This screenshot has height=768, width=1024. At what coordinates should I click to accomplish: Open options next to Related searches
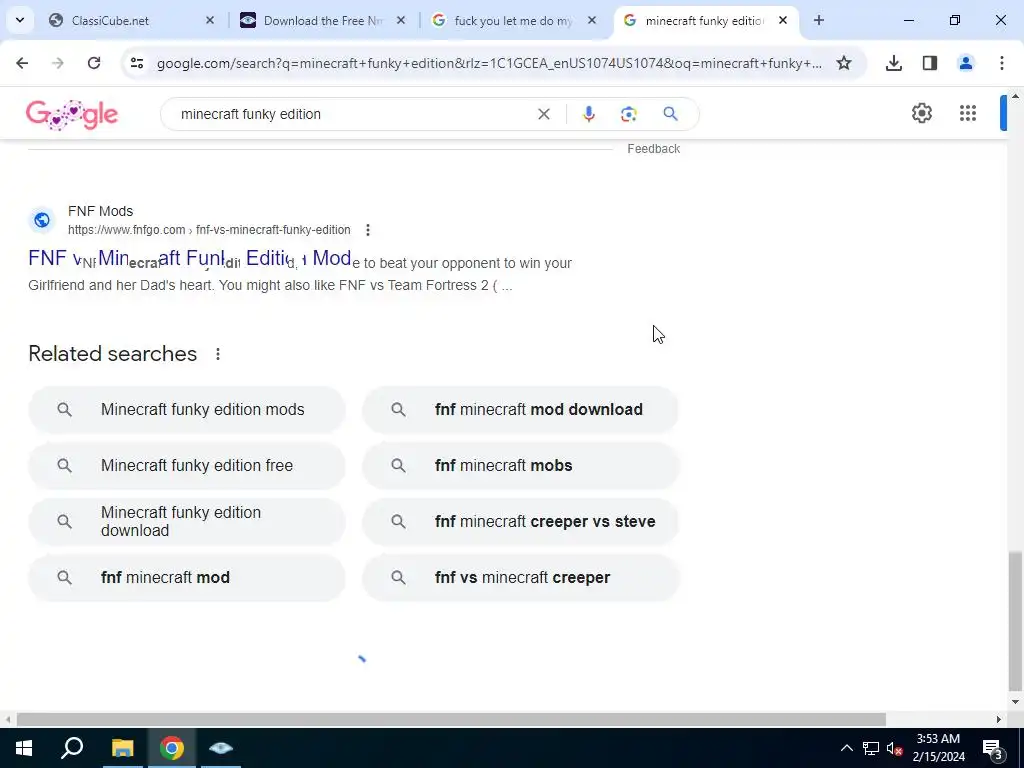click(x=217, y=354)
